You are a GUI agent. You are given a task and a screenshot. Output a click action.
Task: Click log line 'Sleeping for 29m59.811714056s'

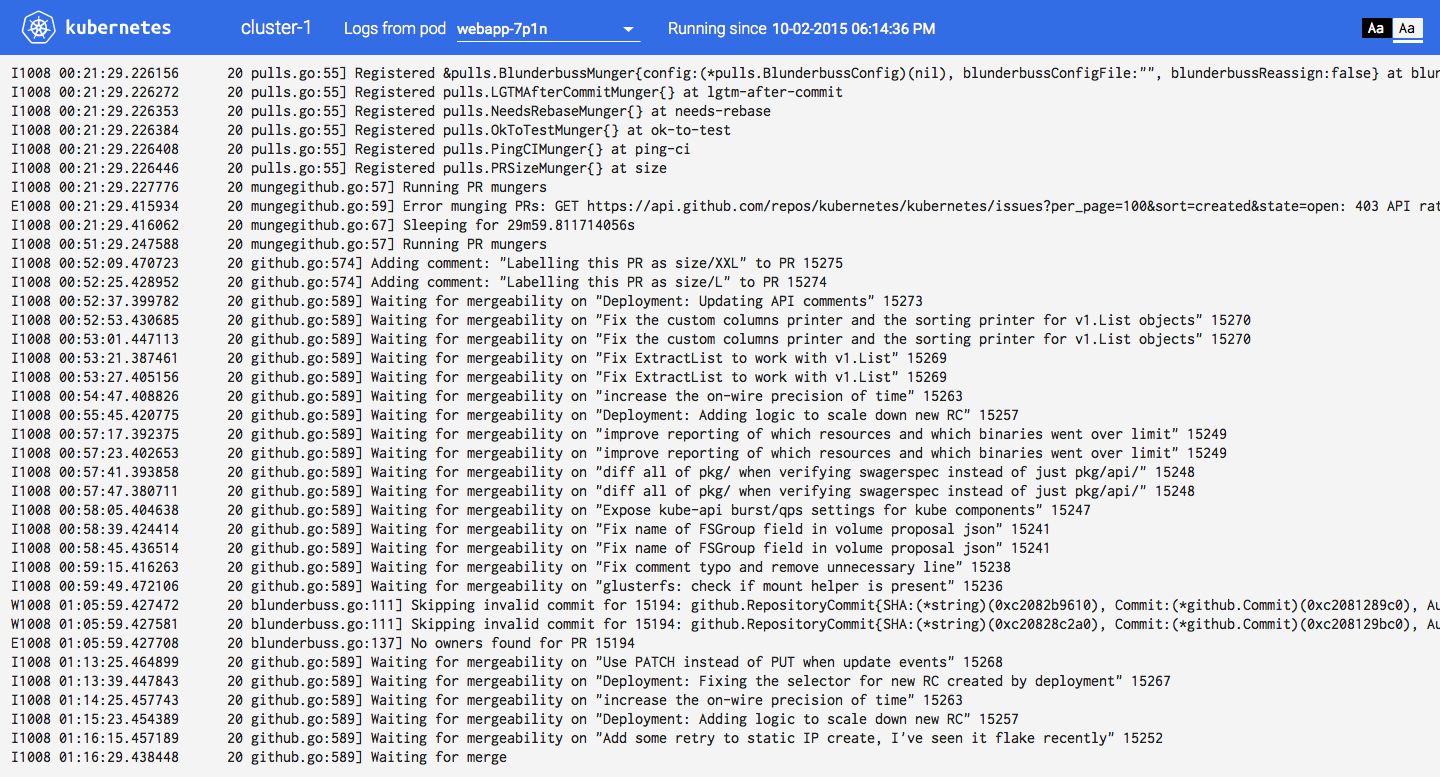[x=323, y=225]
